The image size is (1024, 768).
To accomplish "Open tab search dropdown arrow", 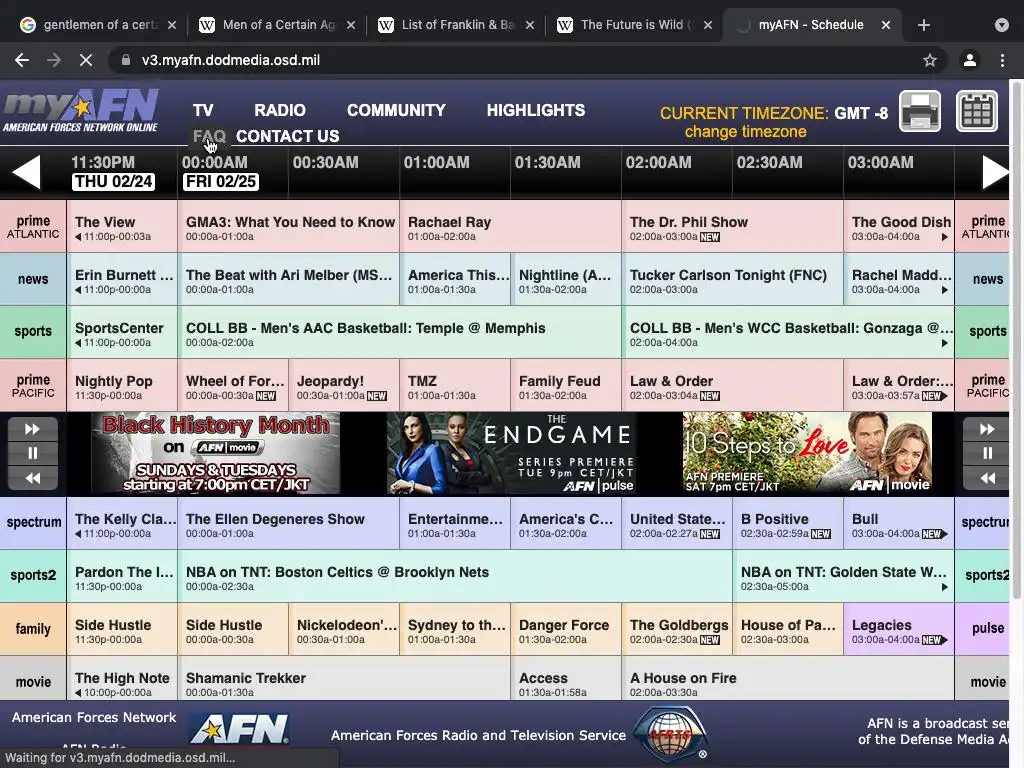I will [1002, 25].
